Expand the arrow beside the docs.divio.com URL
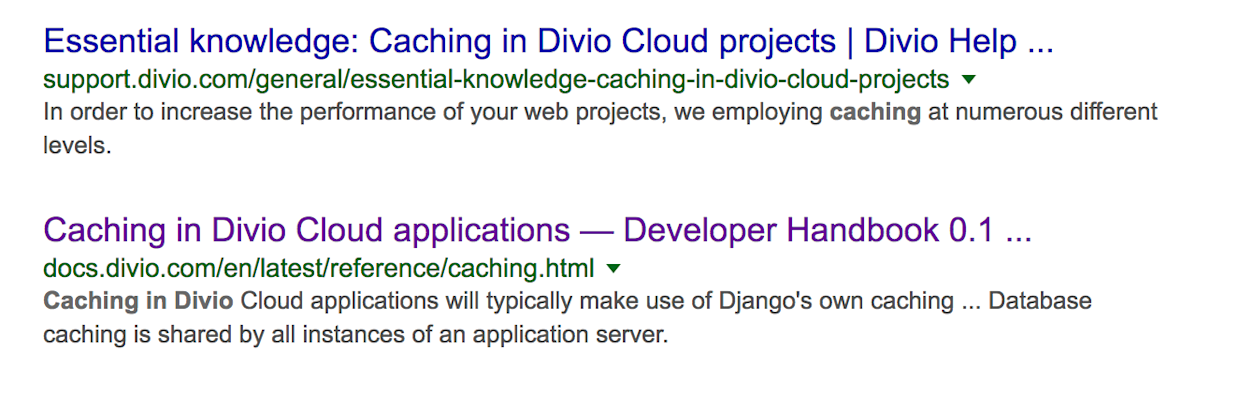The image size is (1240, 395). (x=613, y=269)
